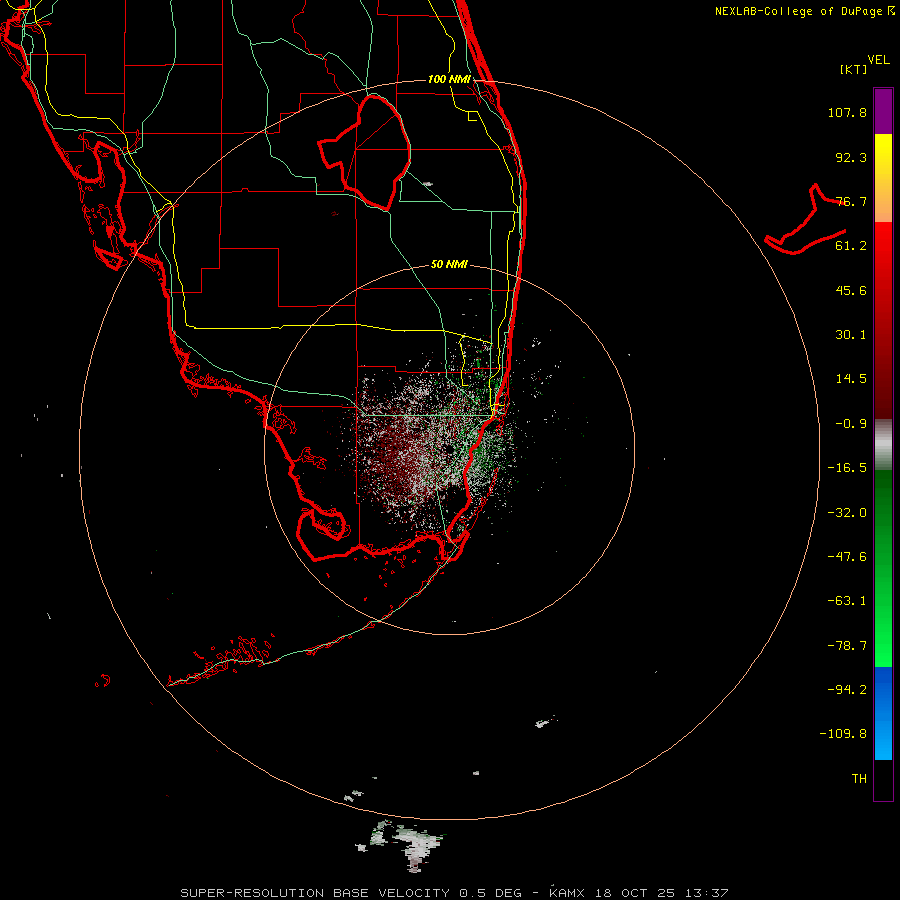Click the Lake Okeechobee outline

pyautogui.click(x=364, y=152)
